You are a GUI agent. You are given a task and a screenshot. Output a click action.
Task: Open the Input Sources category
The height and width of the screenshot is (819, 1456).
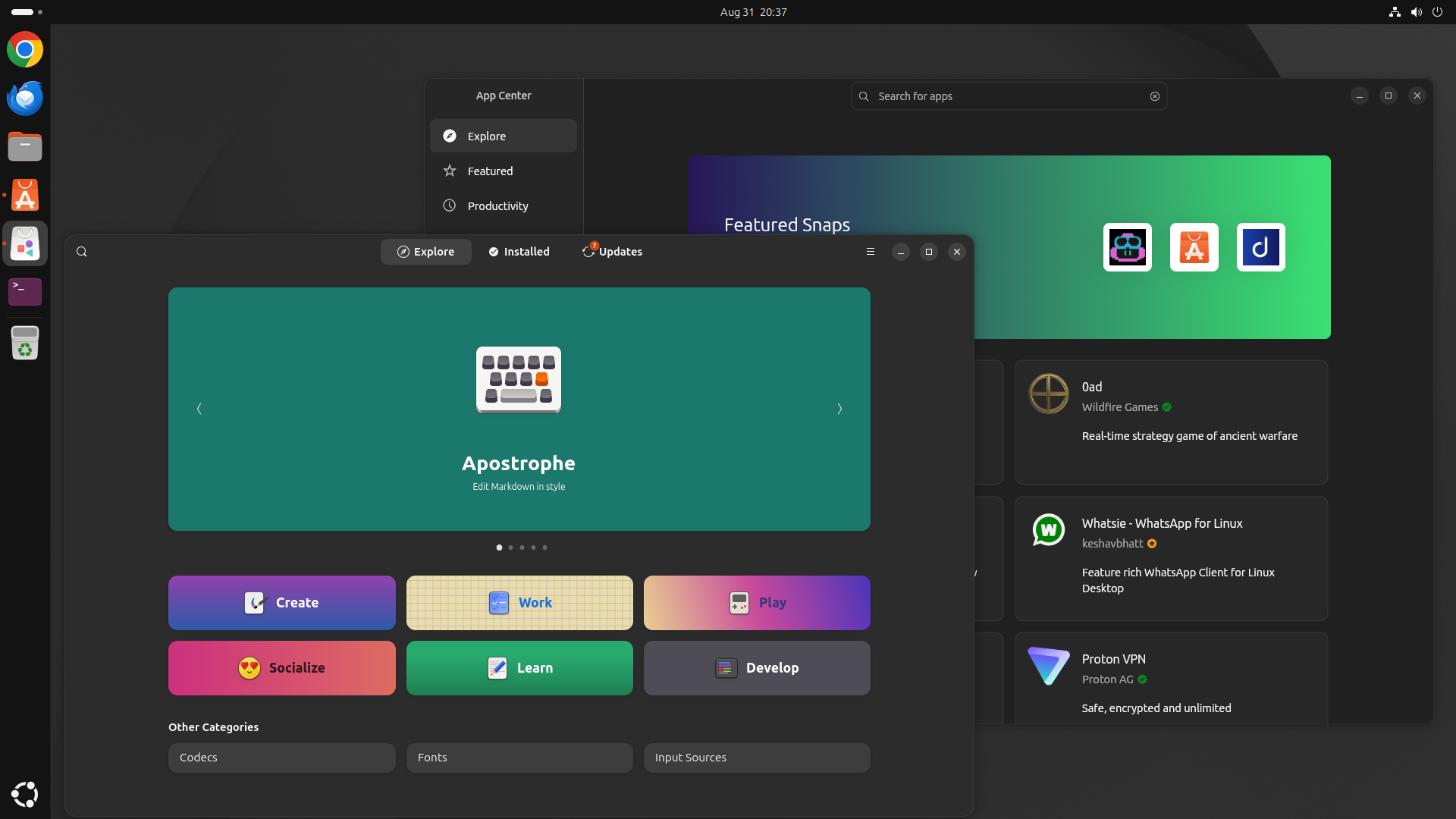click(757, 758)
